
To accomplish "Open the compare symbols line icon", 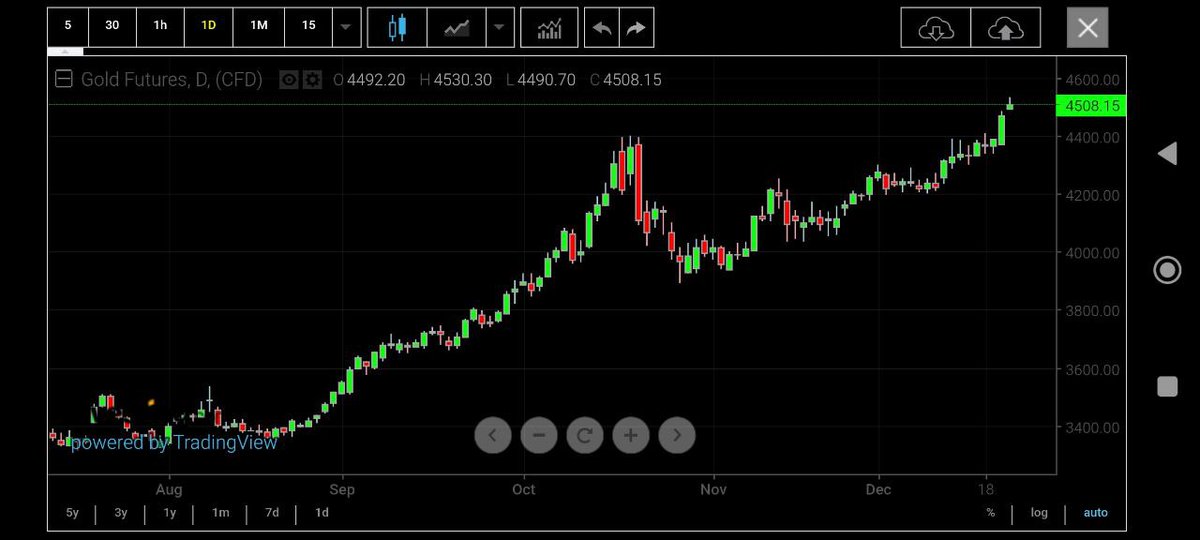I will 456,28.
